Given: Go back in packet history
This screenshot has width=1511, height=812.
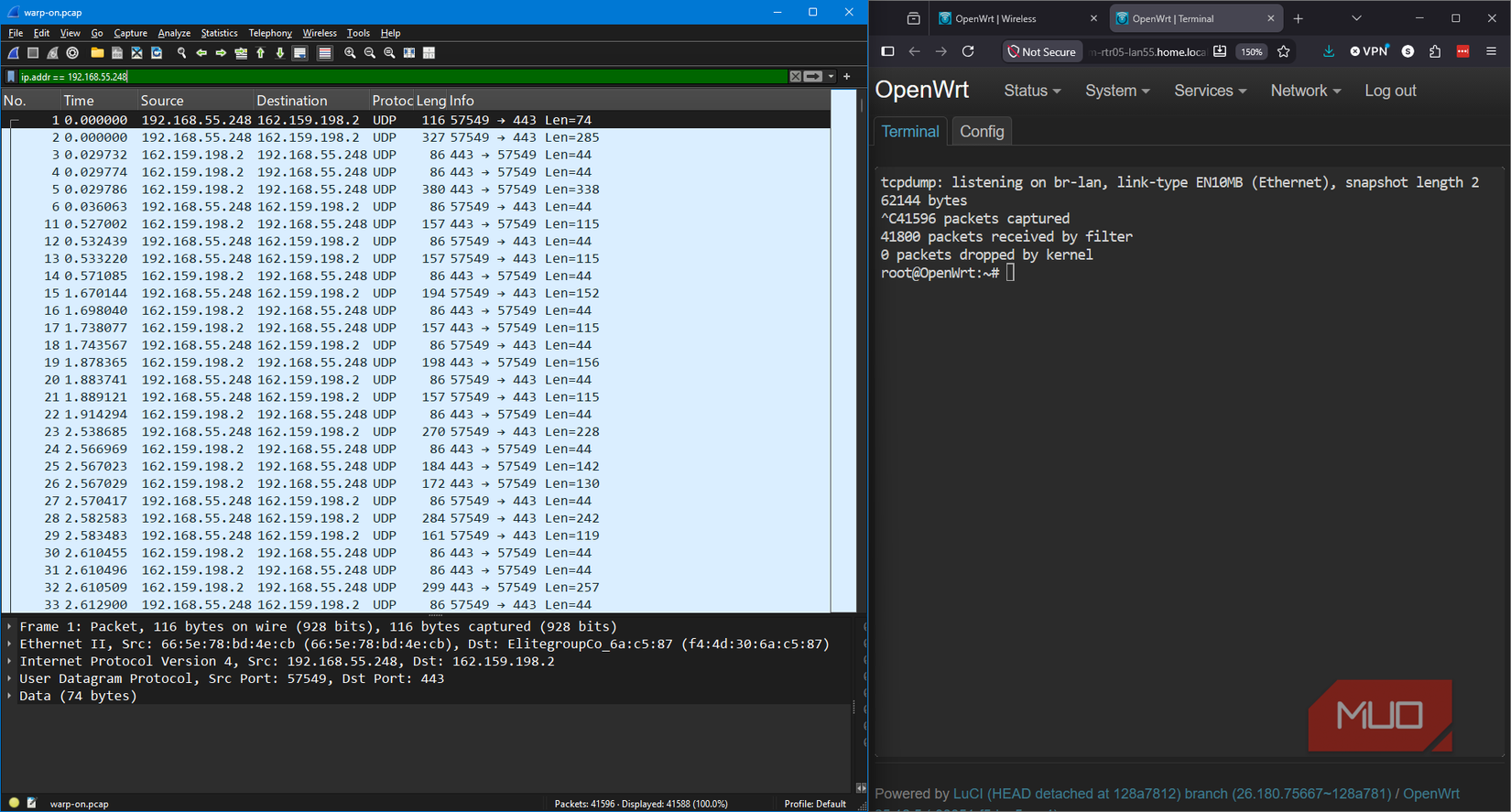Looking at the screenshot, I should click(201, 53).
